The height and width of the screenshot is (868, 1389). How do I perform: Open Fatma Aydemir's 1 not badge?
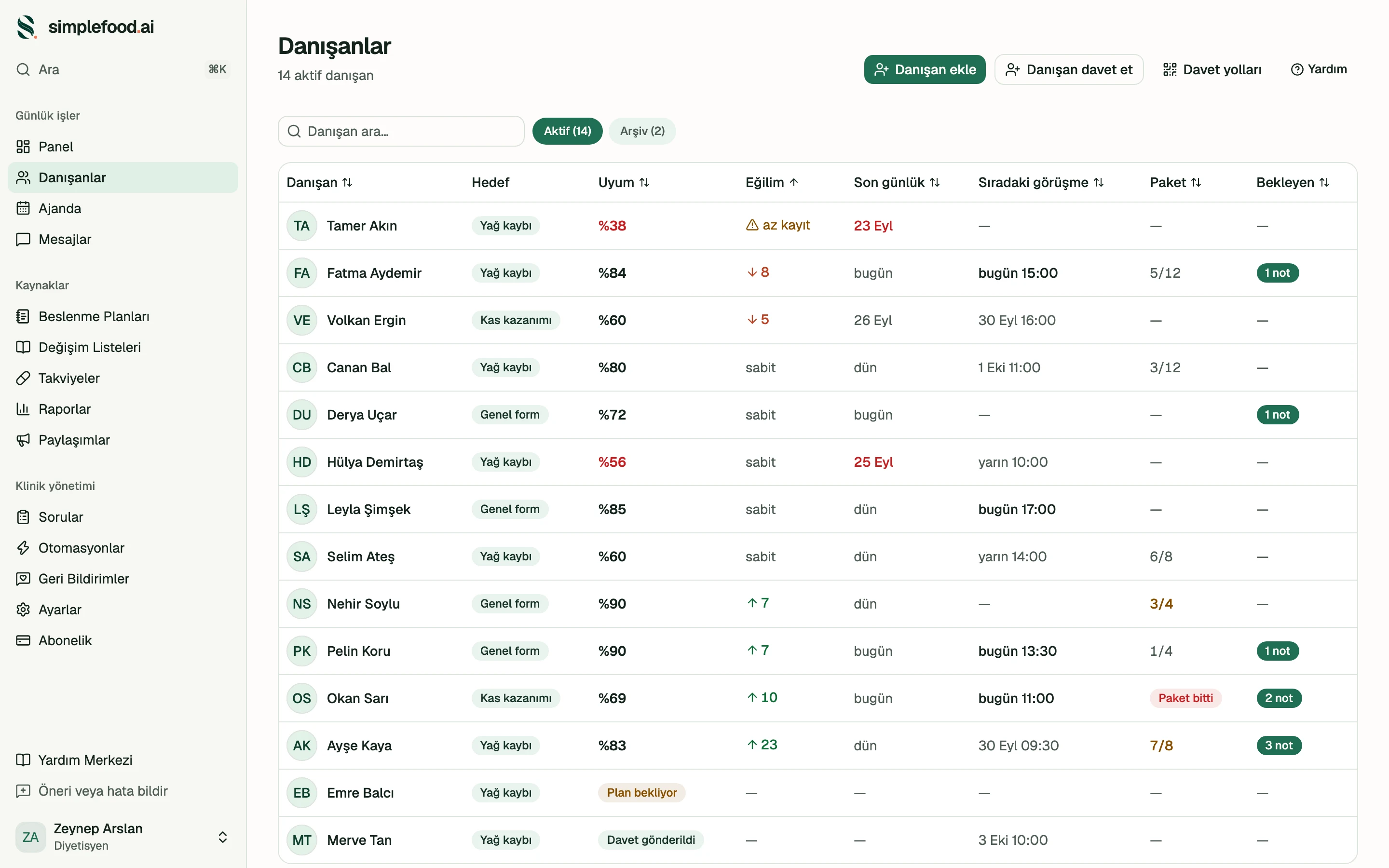(1278, 272)
